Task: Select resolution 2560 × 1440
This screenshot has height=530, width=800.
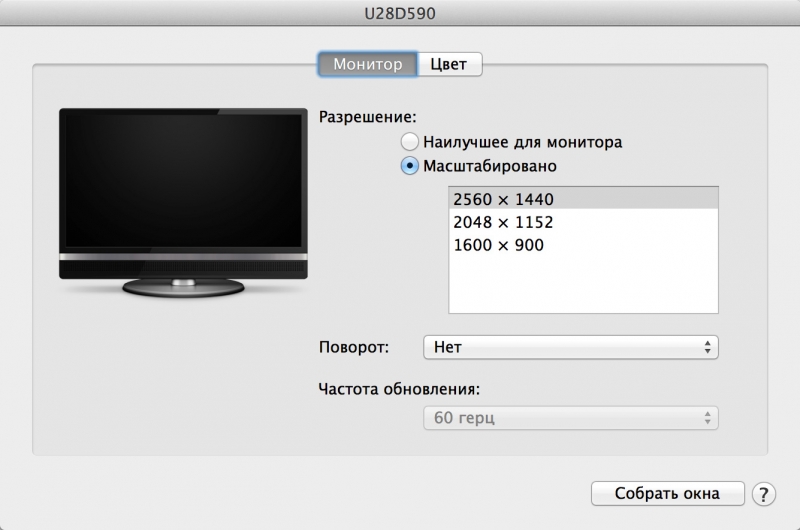Action: [583, 199]
